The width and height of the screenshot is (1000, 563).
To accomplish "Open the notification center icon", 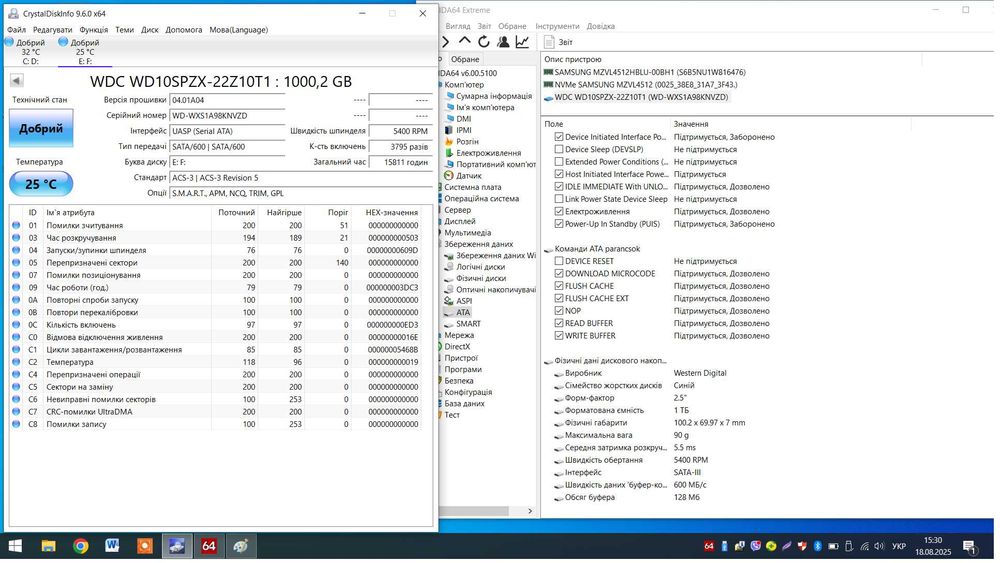I will pos(969,546).
